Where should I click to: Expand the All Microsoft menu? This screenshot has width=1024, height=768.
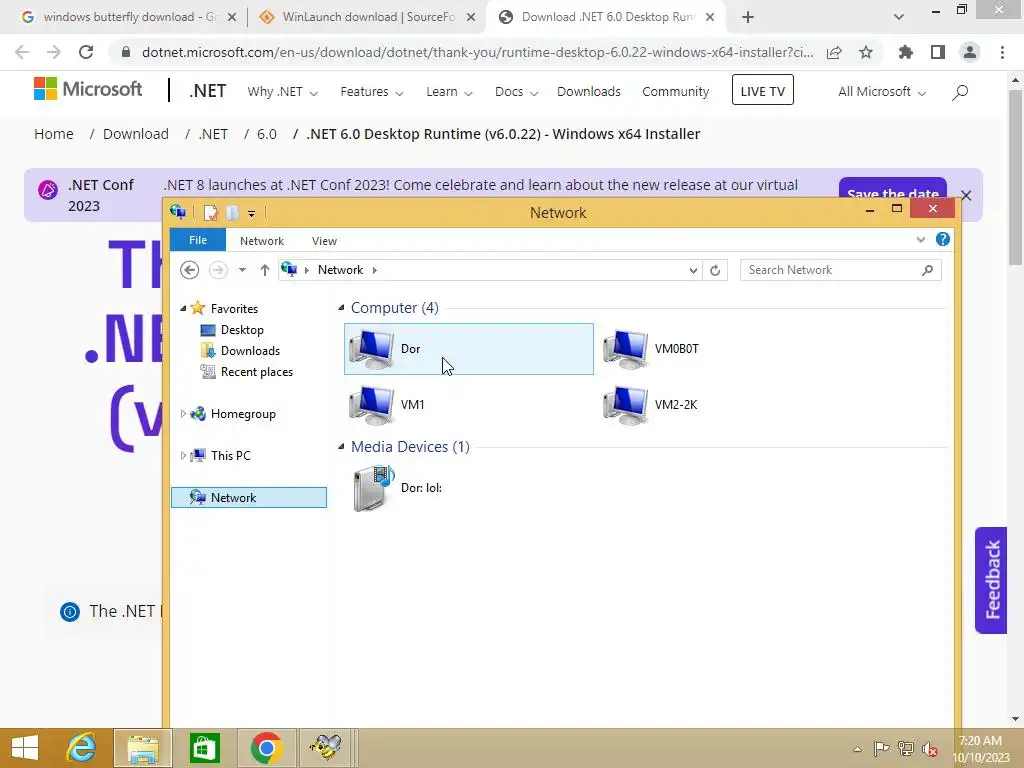882,92
